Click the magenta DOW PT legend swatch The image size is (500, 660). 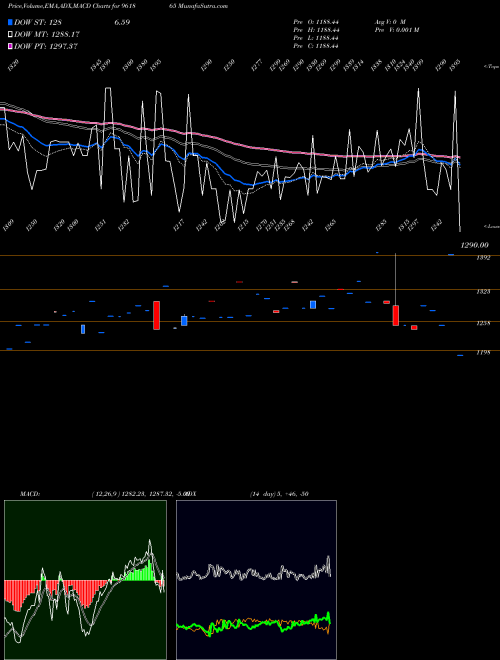10,46
